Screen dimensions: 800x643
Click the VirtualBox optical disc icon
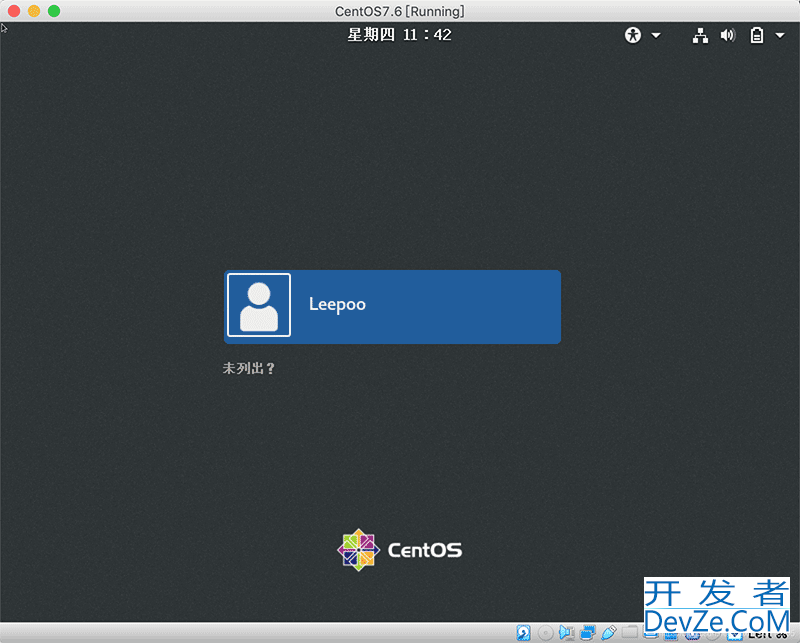point(545,633)
